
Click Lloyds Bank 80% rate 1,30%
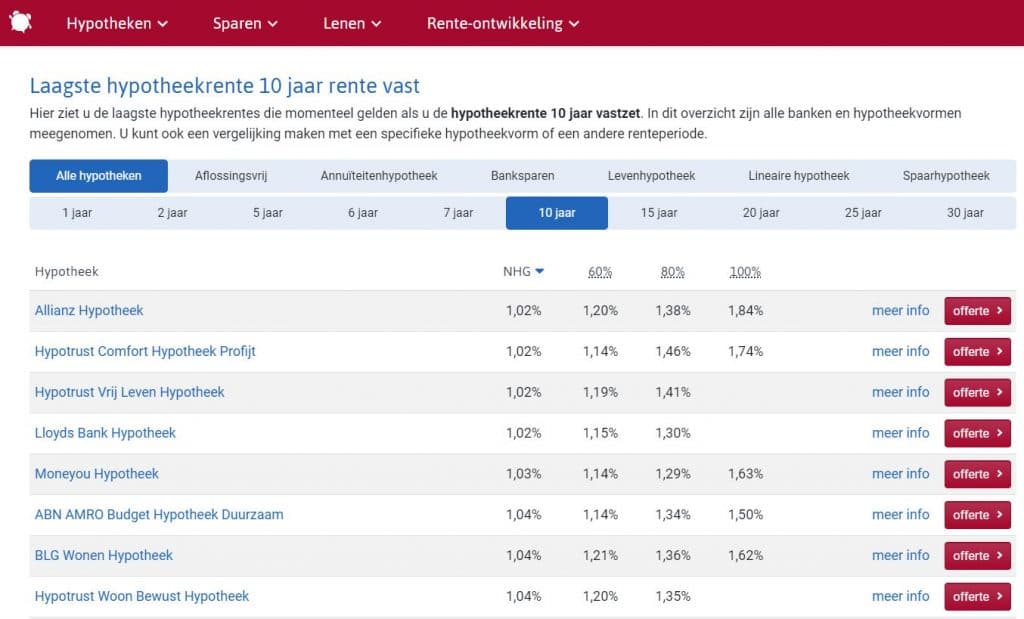pos(673,433)
